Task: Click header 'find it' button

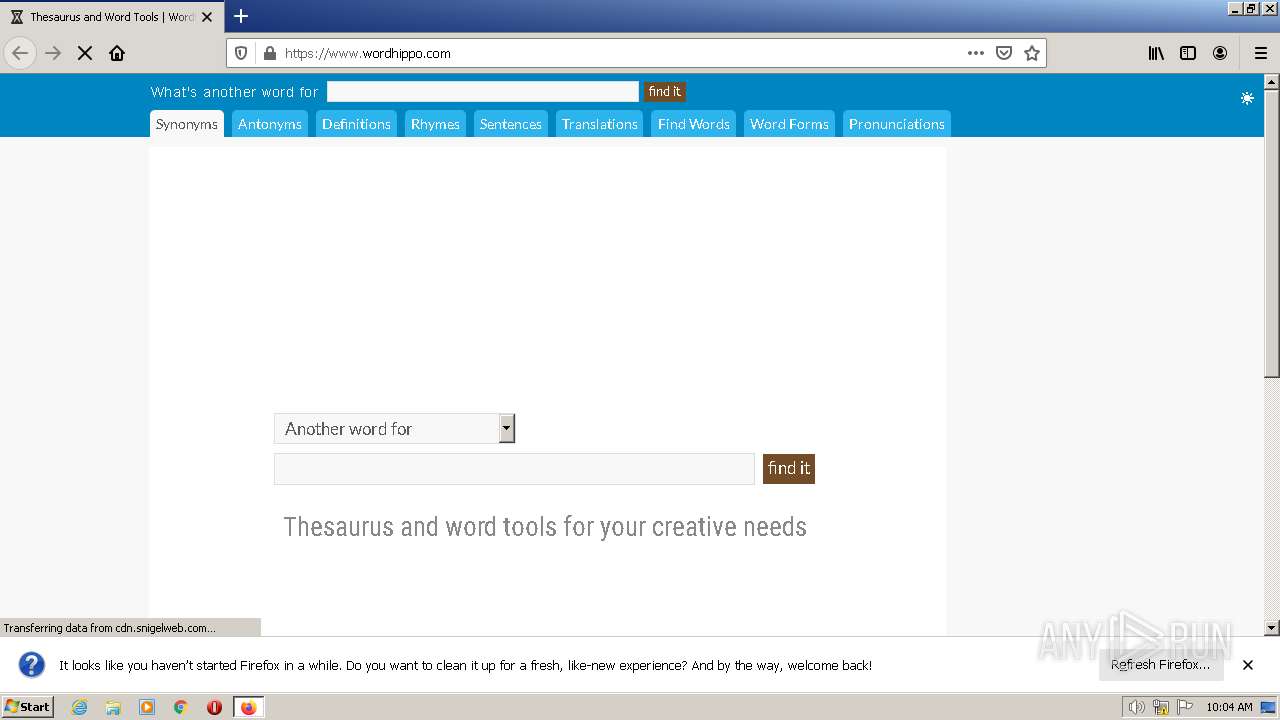Action: [664, 91]
